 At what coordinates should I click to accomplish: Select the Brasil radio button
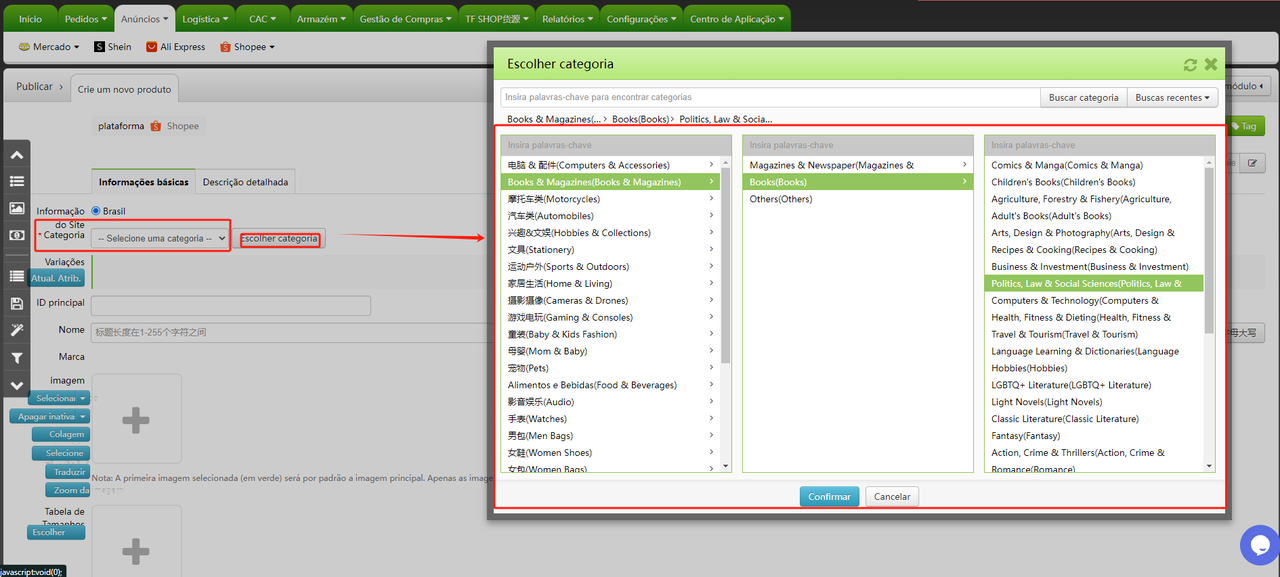[96, 211]
